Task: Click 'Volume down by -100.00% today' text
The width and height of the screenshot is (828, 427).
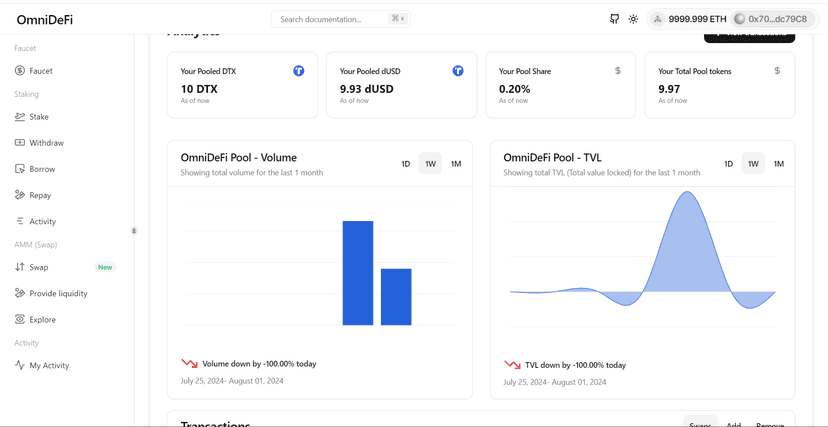Action: point(259,364)
